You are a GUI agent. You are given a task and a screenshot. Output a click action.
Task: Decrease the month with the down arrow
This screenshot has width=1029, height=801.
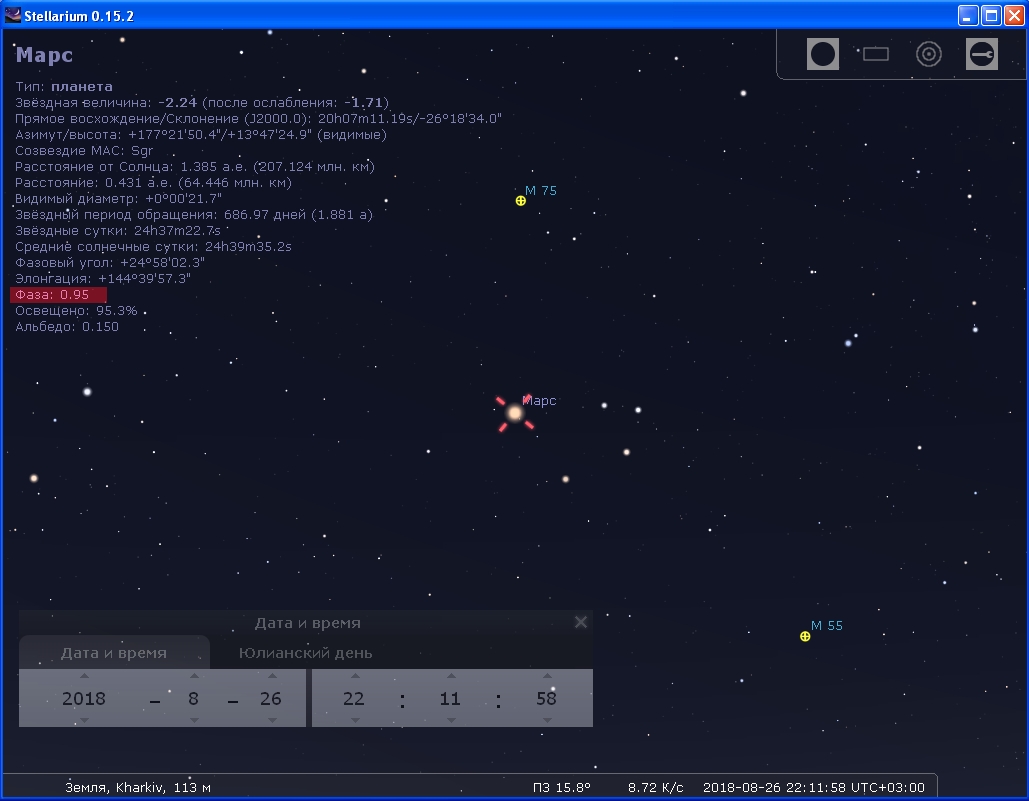tap(194, 720)
